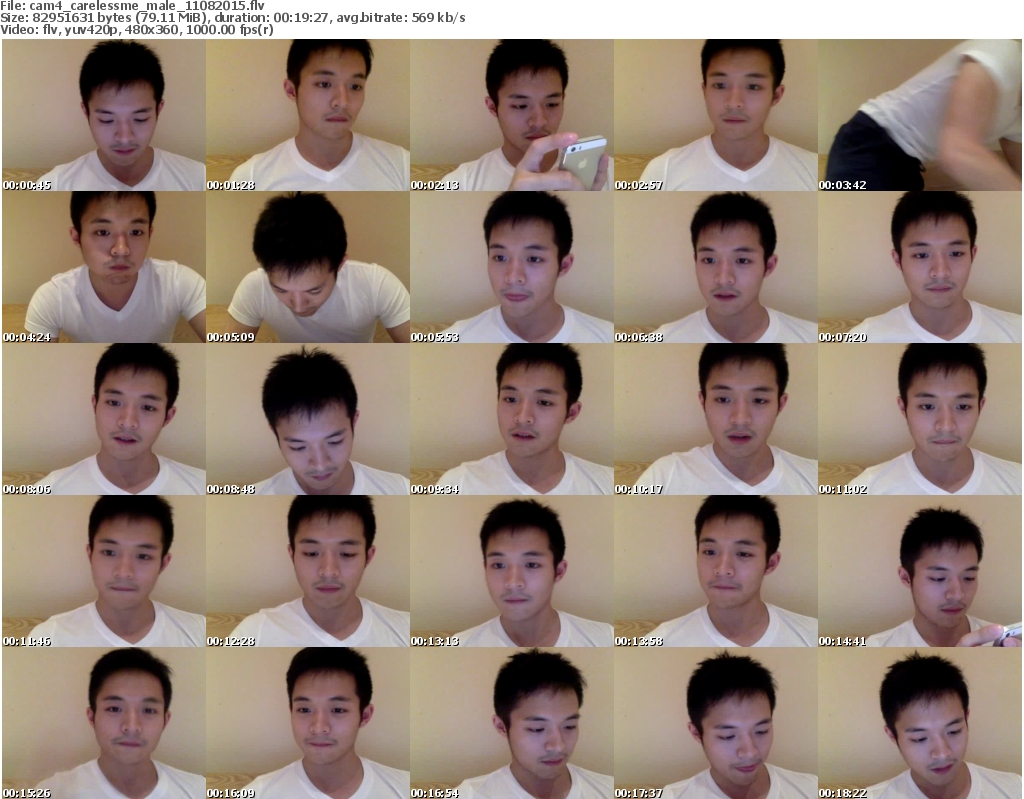Select the frame at timestamp 00:12:28
The height and width of the screenshot is (799, 1024).
click(308, 572)
